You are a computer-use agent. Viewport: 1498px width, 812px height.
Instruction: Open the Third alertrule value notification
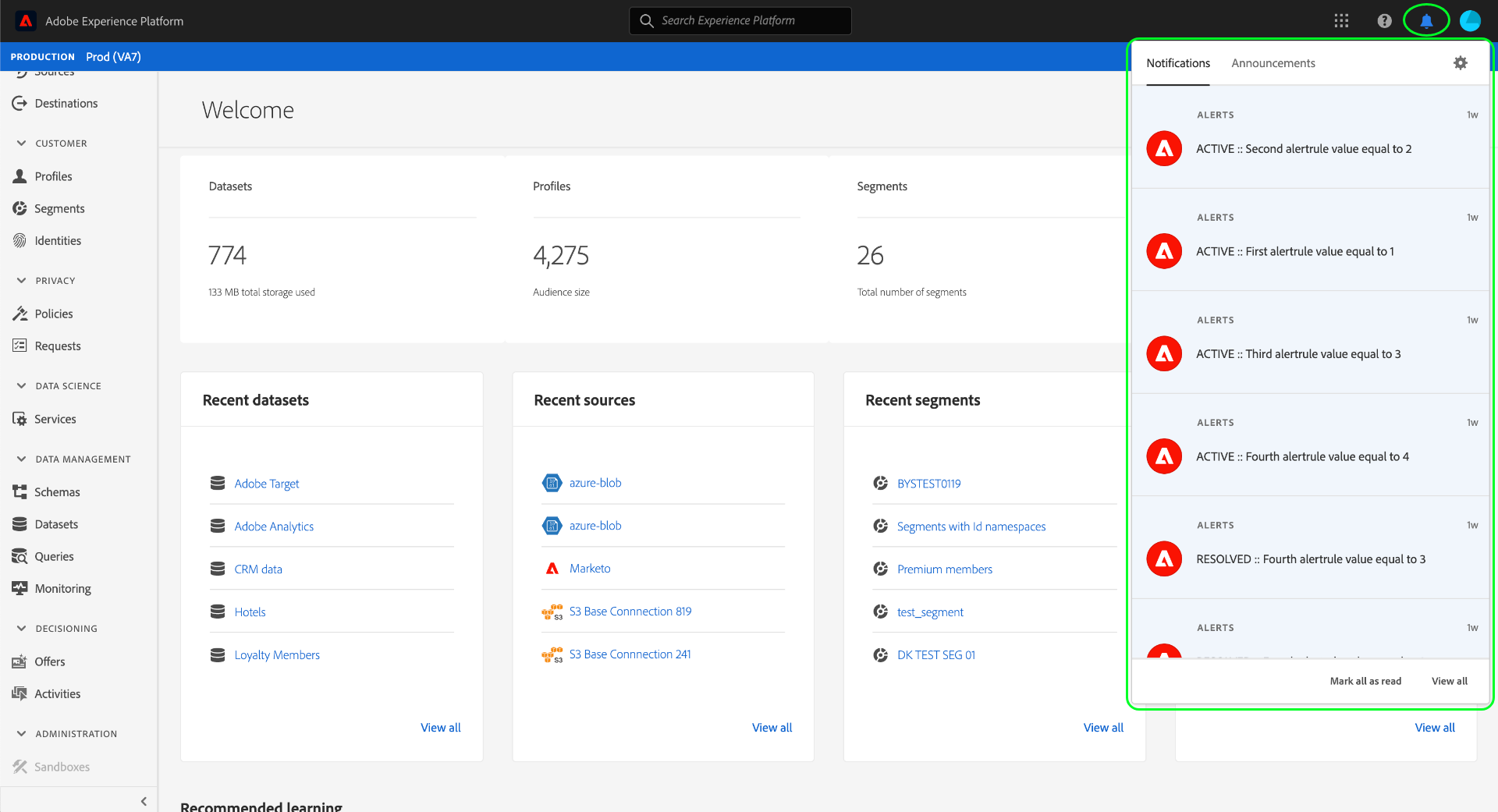click(x=1311, y=342)
